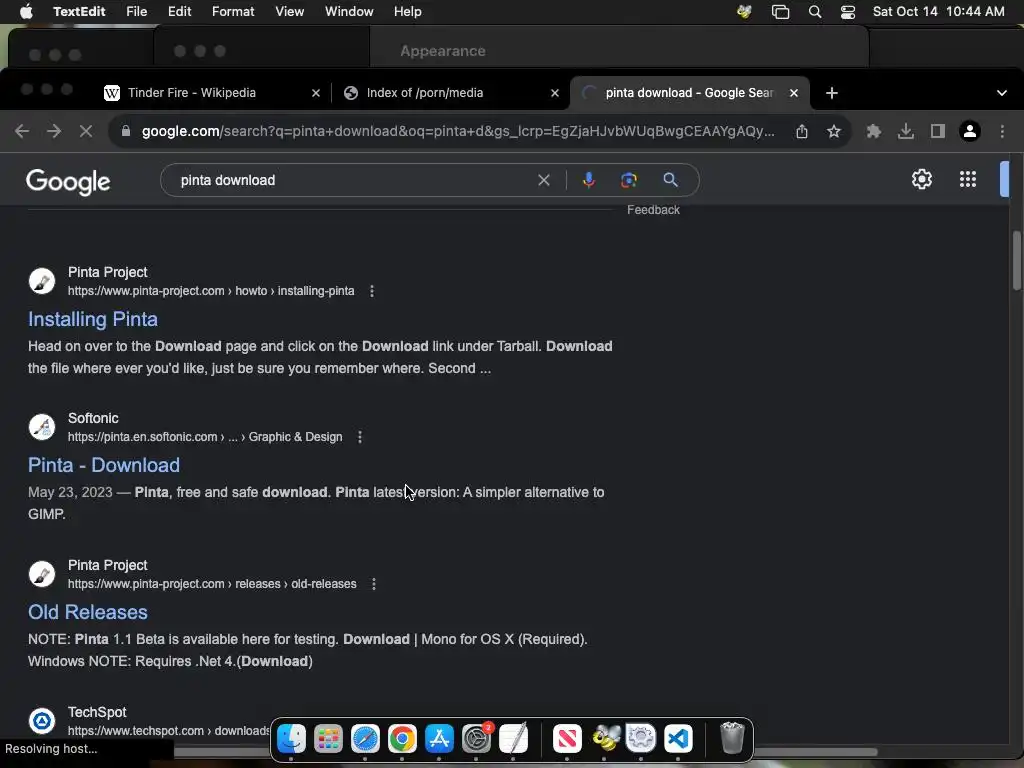Click the TechSpot result site name
1024x768 pixels.
tap(97, 712)
